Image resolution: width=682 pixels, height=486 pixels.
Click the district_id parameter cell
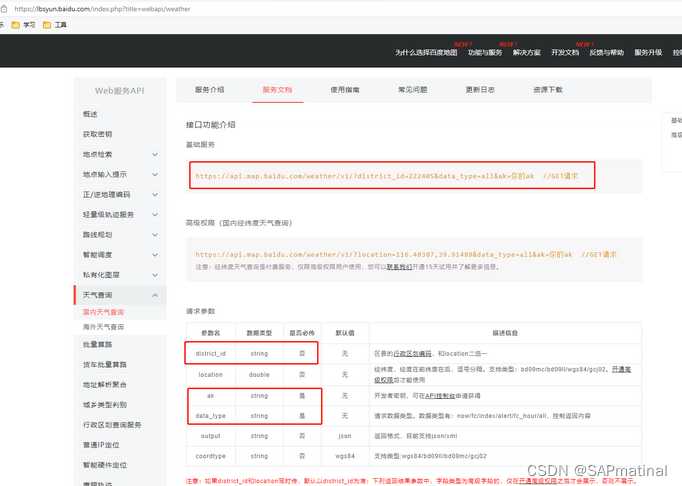pos(211,354)
